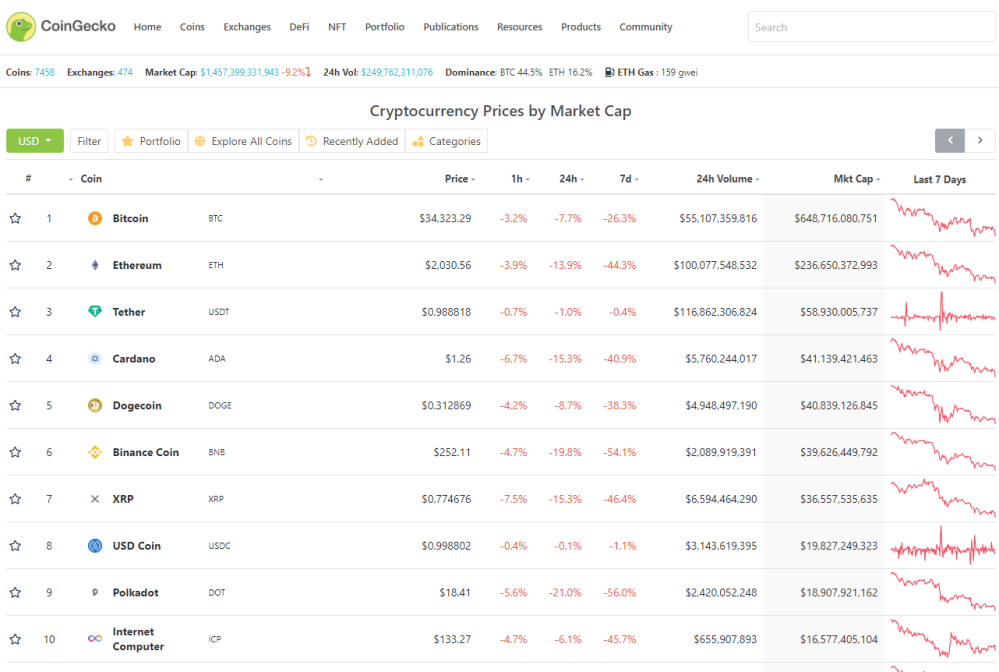Favorite Polkadot with its star
This screenshot has width=999, height=672.
pos(15,592)
